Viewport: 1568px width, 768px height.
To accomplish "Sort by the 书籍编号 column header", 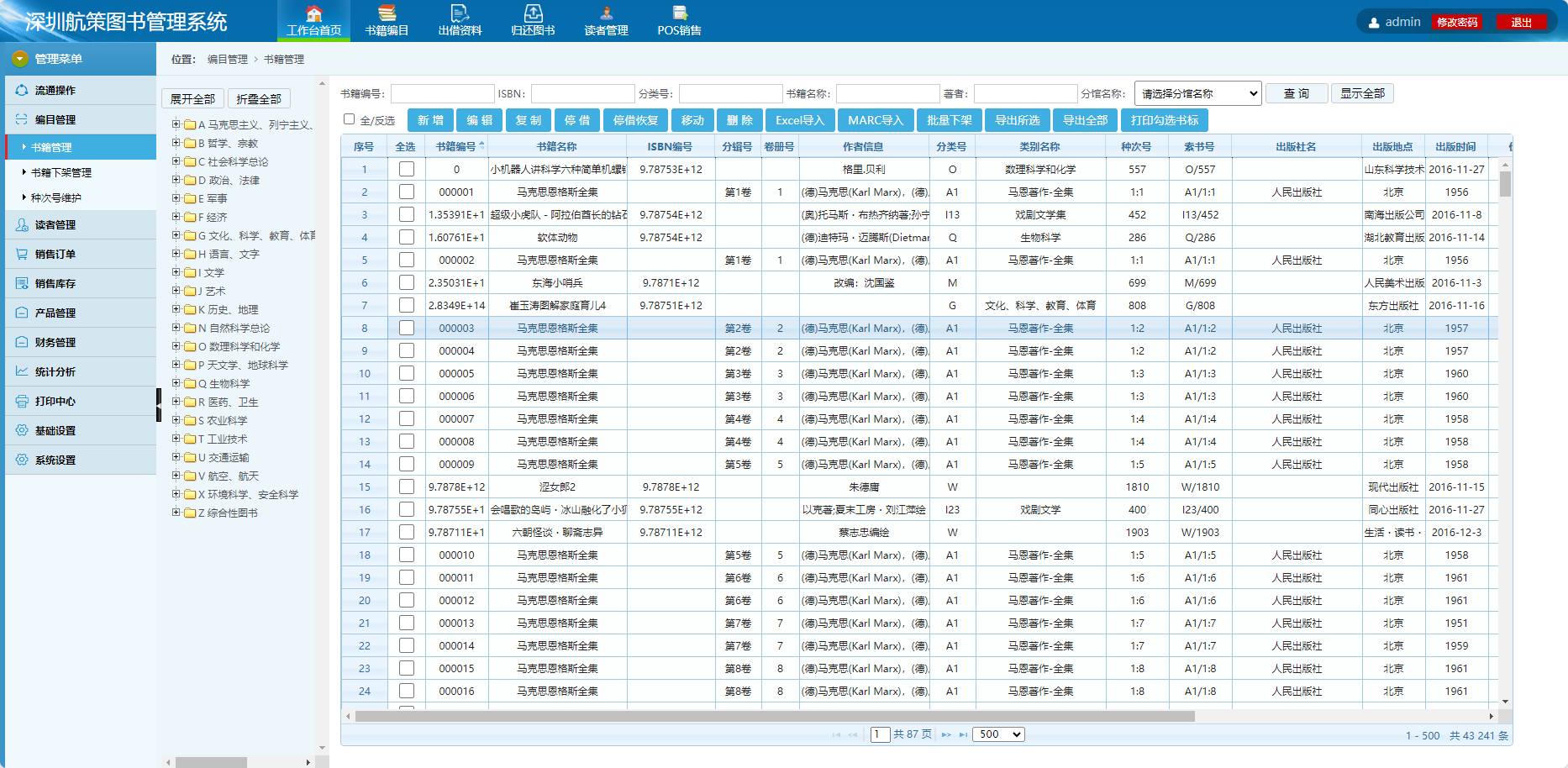I will coord(456,146).
